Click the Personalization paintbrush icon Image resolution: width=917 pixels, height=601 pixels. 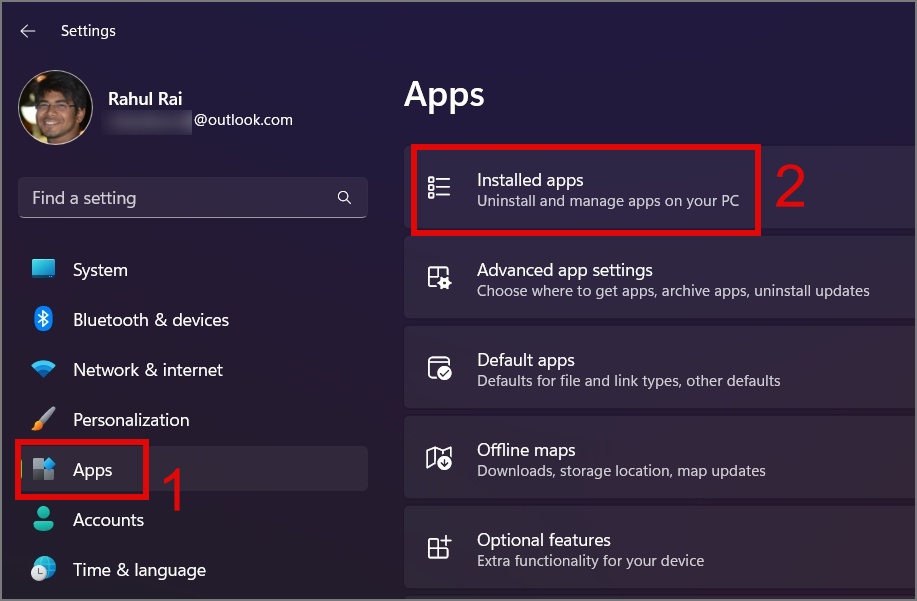tap(43, 419)
